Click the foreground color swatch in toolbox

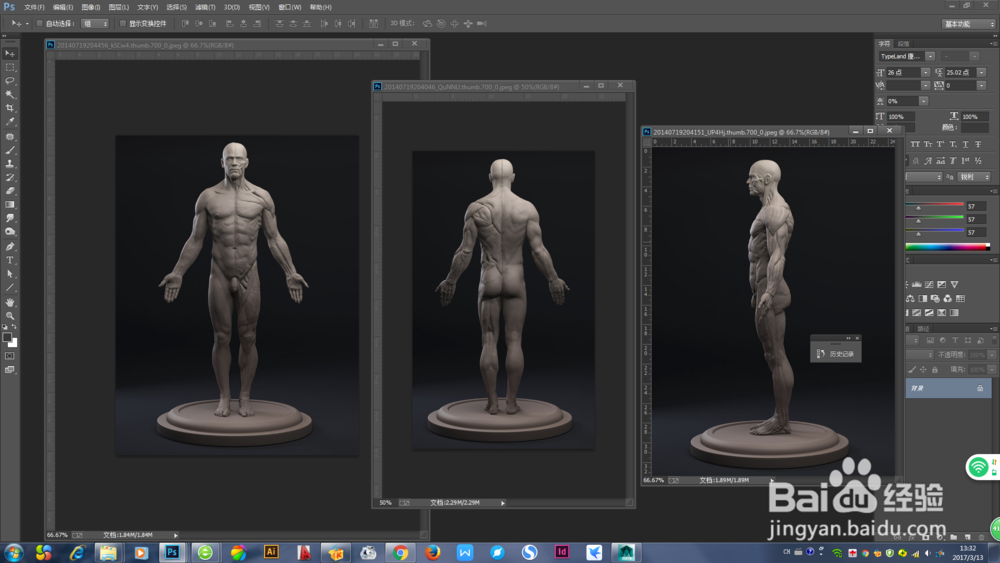point(7,337)
